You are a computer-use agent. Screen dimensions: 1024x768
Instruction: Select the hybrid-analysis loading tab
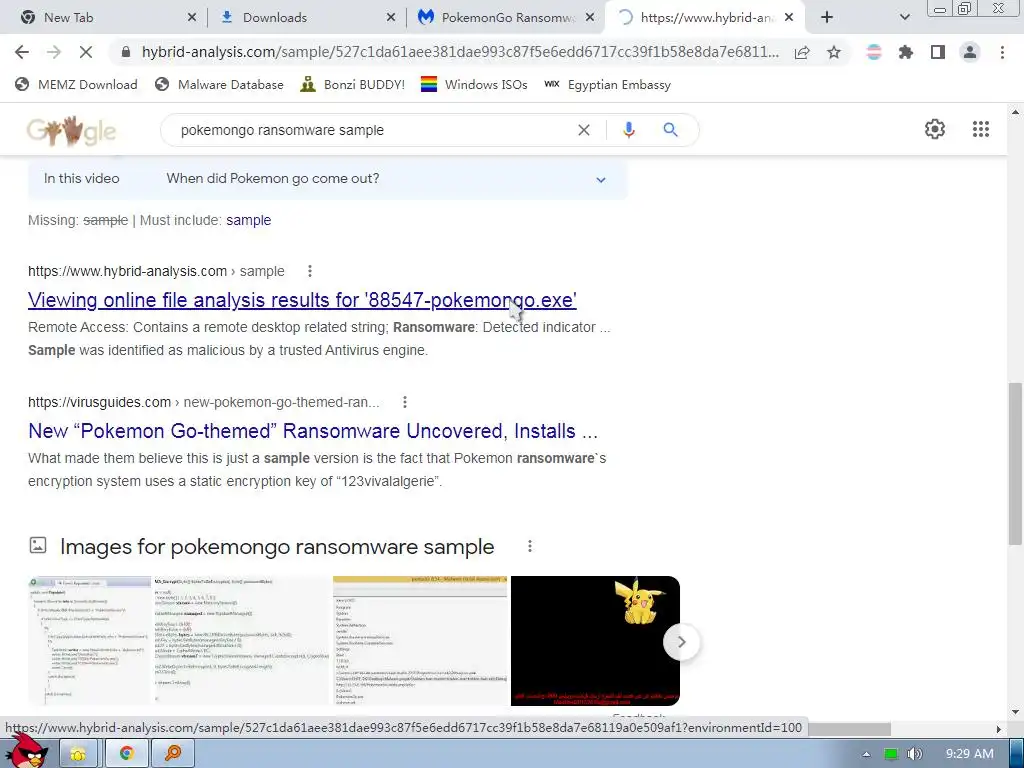point(707,18)
